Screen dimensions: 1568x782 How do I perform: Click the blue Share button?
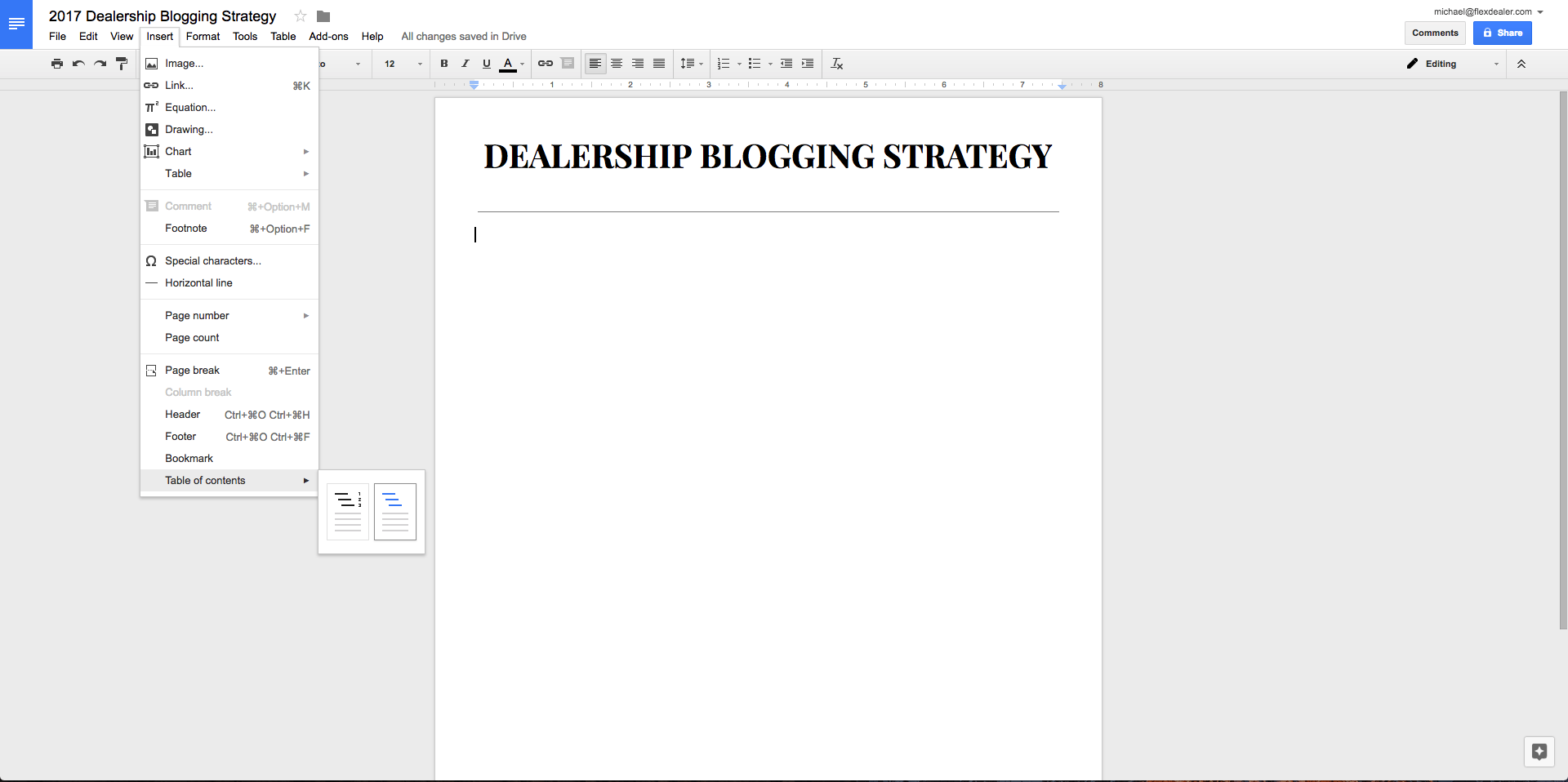tap(1502, 33)
